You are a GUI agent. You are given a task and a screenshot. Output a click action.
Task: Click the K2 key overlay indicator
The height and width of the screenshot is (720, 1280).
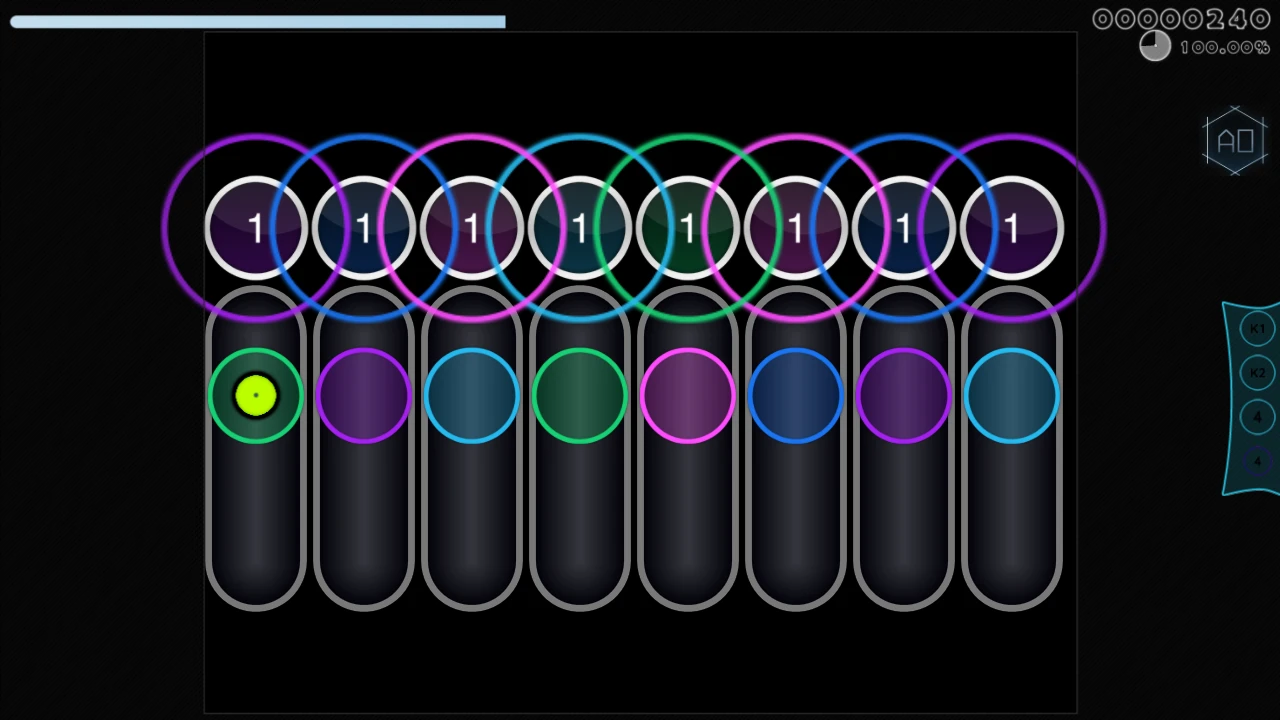click(1256, 373)
